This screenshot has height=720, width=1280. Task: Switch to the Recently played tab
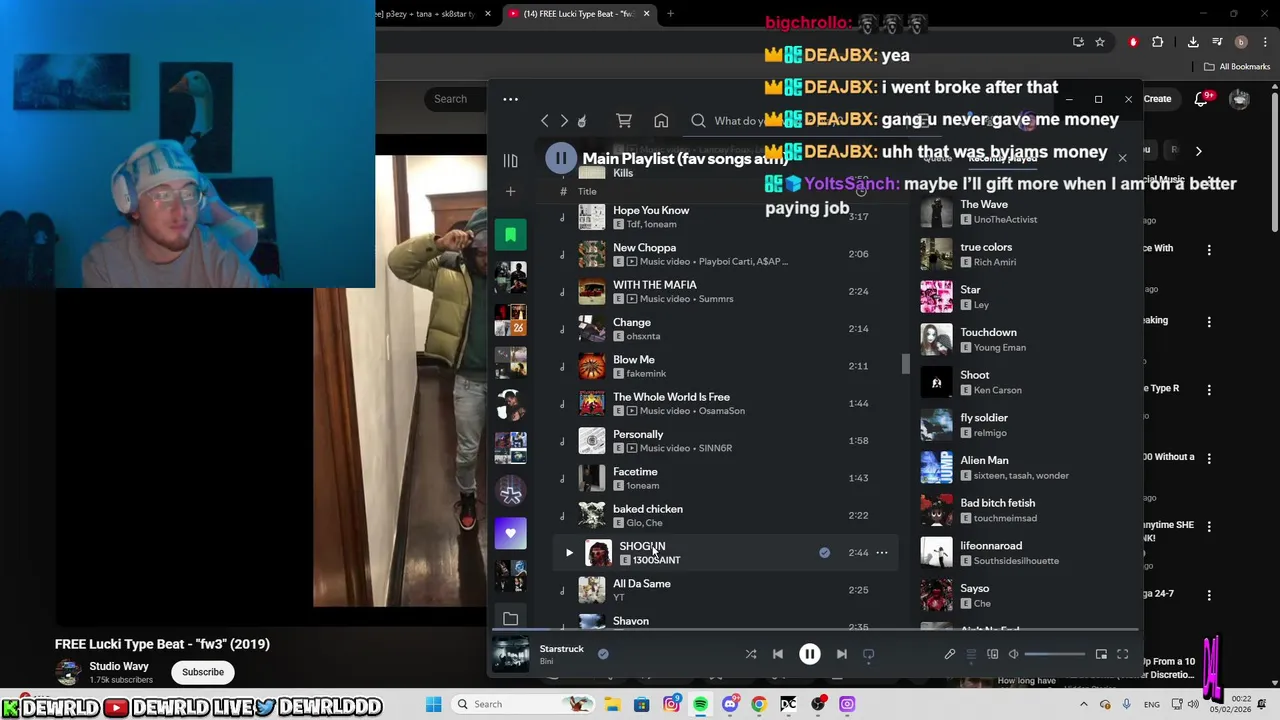click(x=1002, y=158)
